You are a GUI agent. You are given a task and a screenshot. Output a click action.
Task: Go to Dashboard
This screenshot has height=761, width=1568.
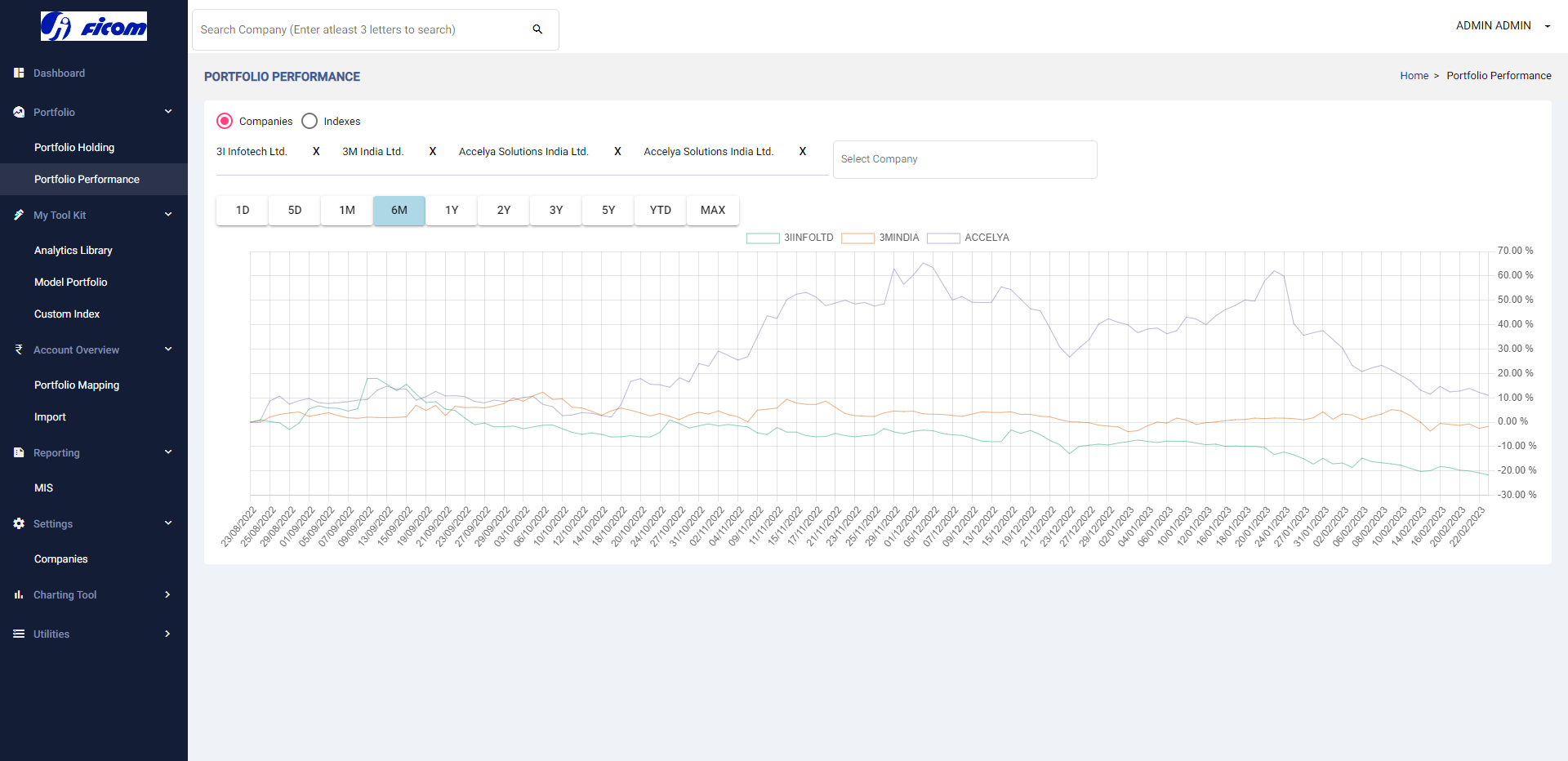click(59, 73)
